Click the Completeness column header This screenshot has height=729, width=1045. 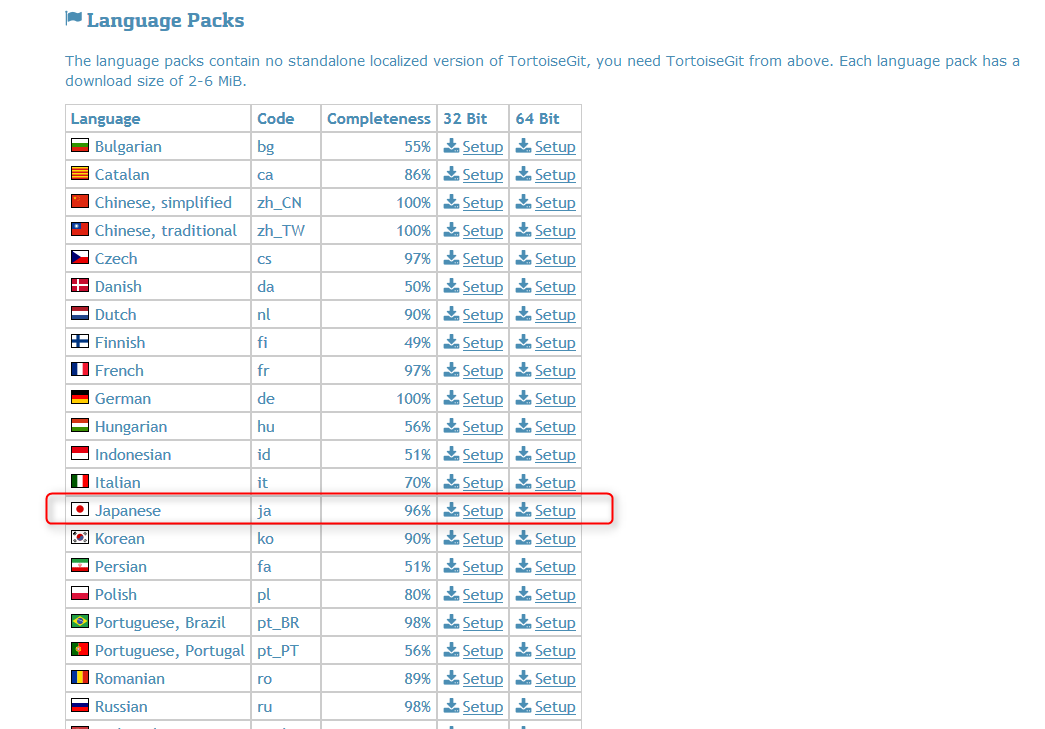[x=378, y=119]
